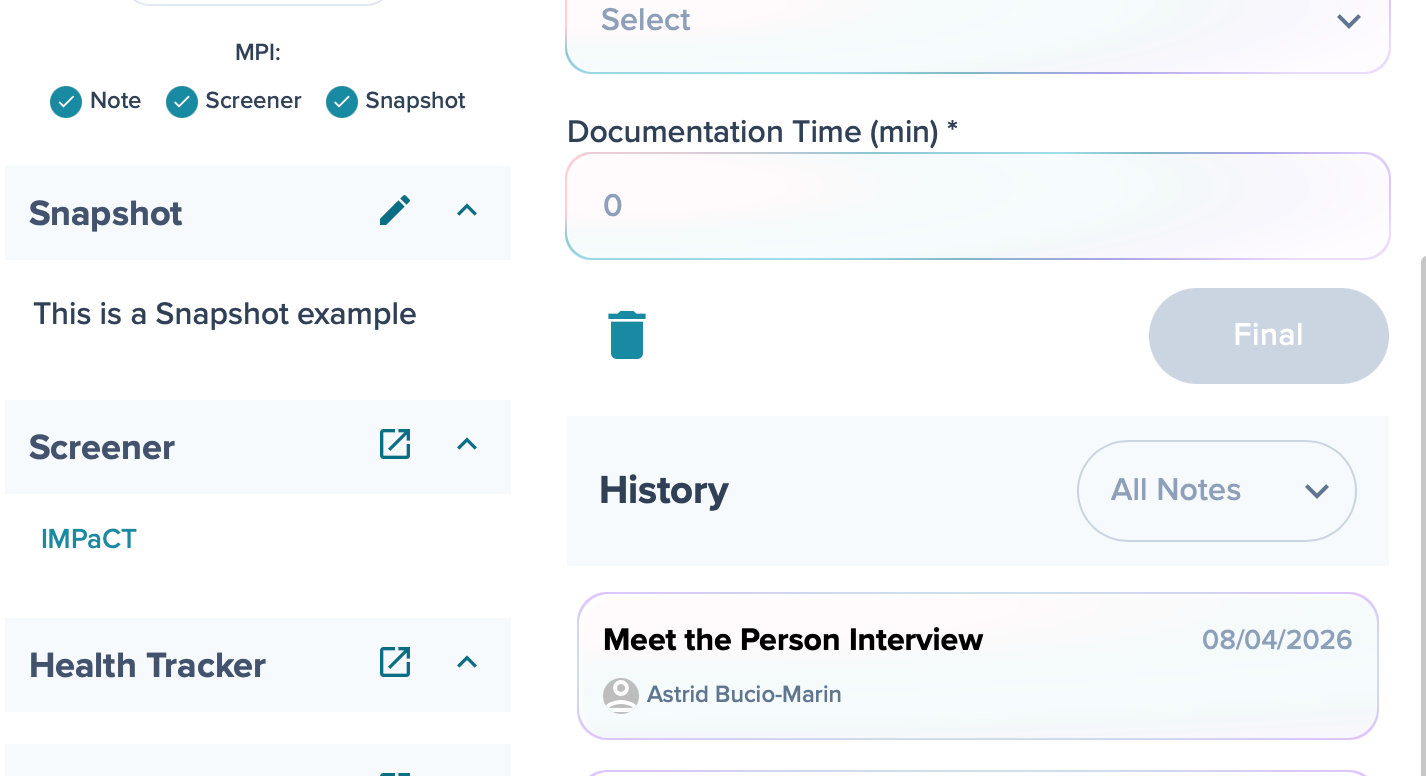Collapse the Health Tracker section
This screenshot has width=1426, height=776.
pos(467,662)
